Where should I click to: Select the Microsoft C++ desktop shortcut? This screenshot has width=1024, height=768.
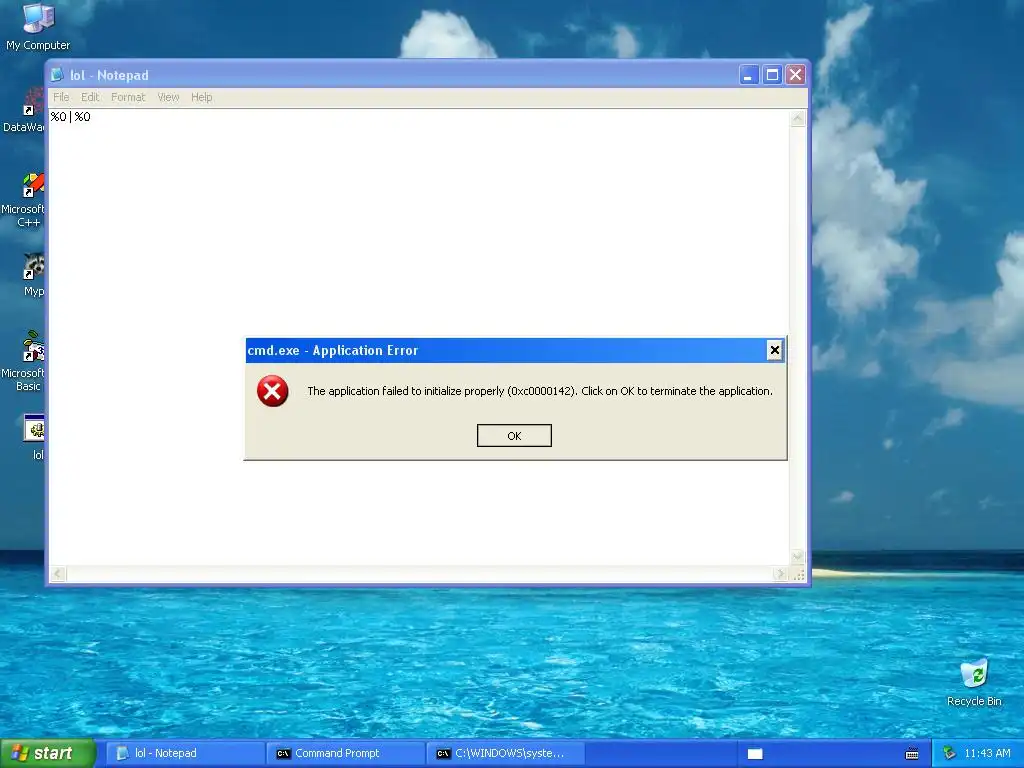(24, 200)
